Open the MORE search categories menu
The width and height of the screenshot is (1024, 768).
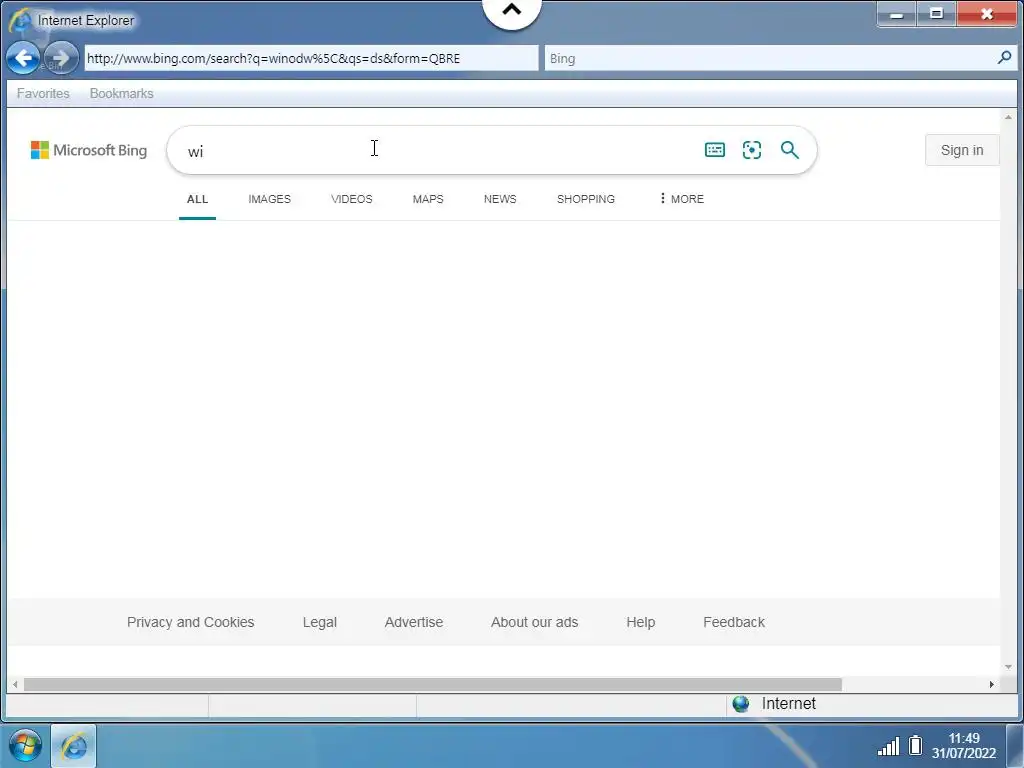tap(681, 199)
